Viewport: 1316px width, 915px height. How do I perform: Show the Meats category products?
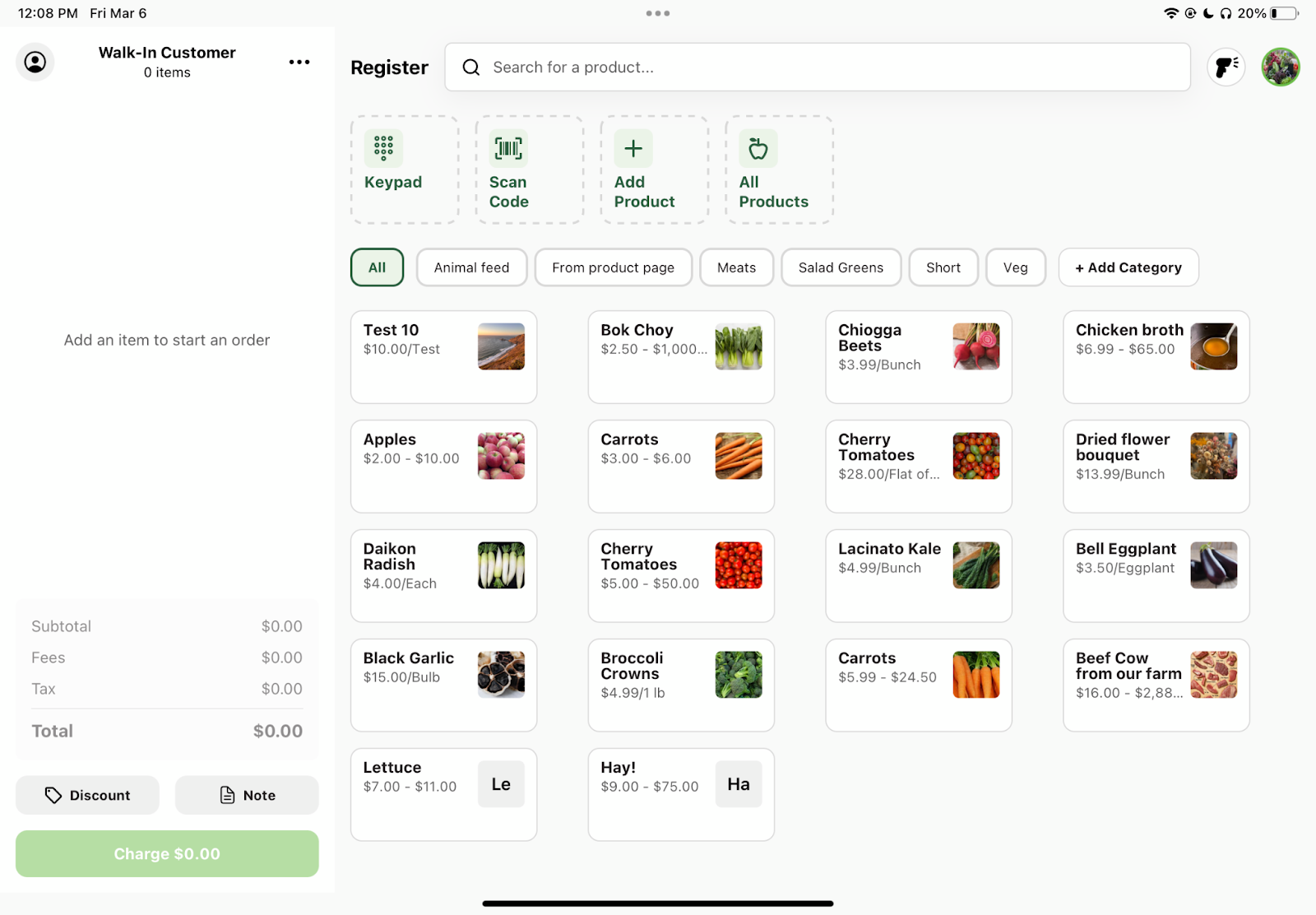(736, 267)
